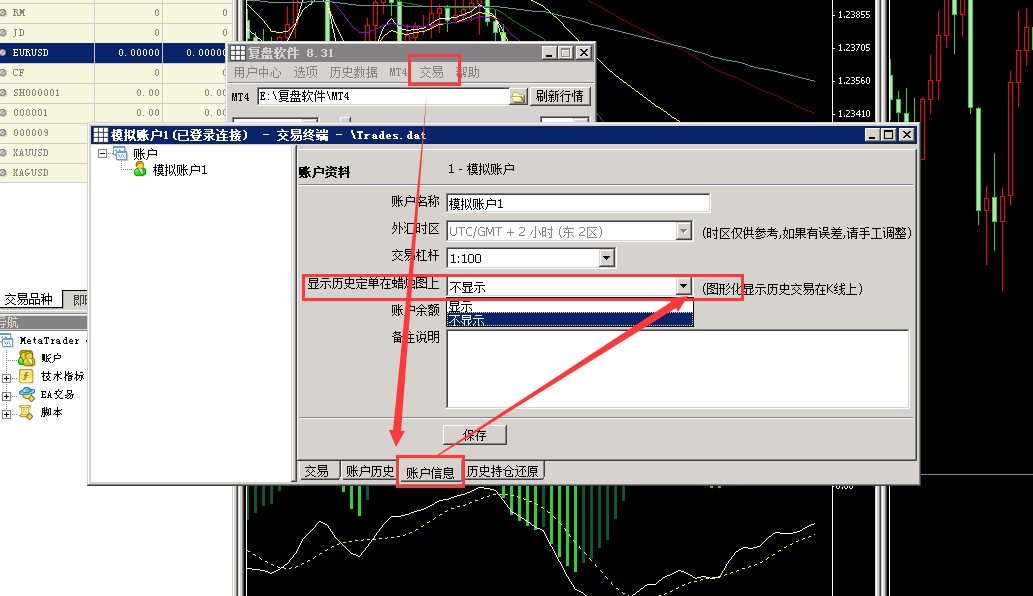Click the 脚本 script icon in navigator
1033x596 pixels.
click(27, 412)
